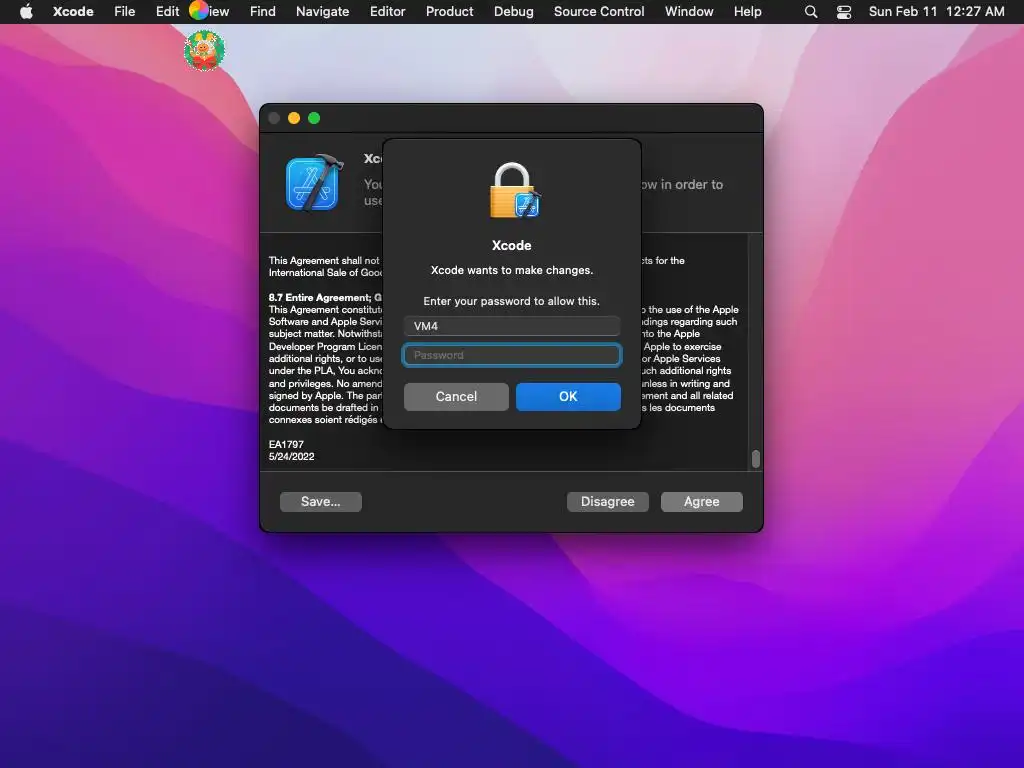Open the Source Control menu
Viewport: 1024px width, 768px height.
(x=599, y=11)
